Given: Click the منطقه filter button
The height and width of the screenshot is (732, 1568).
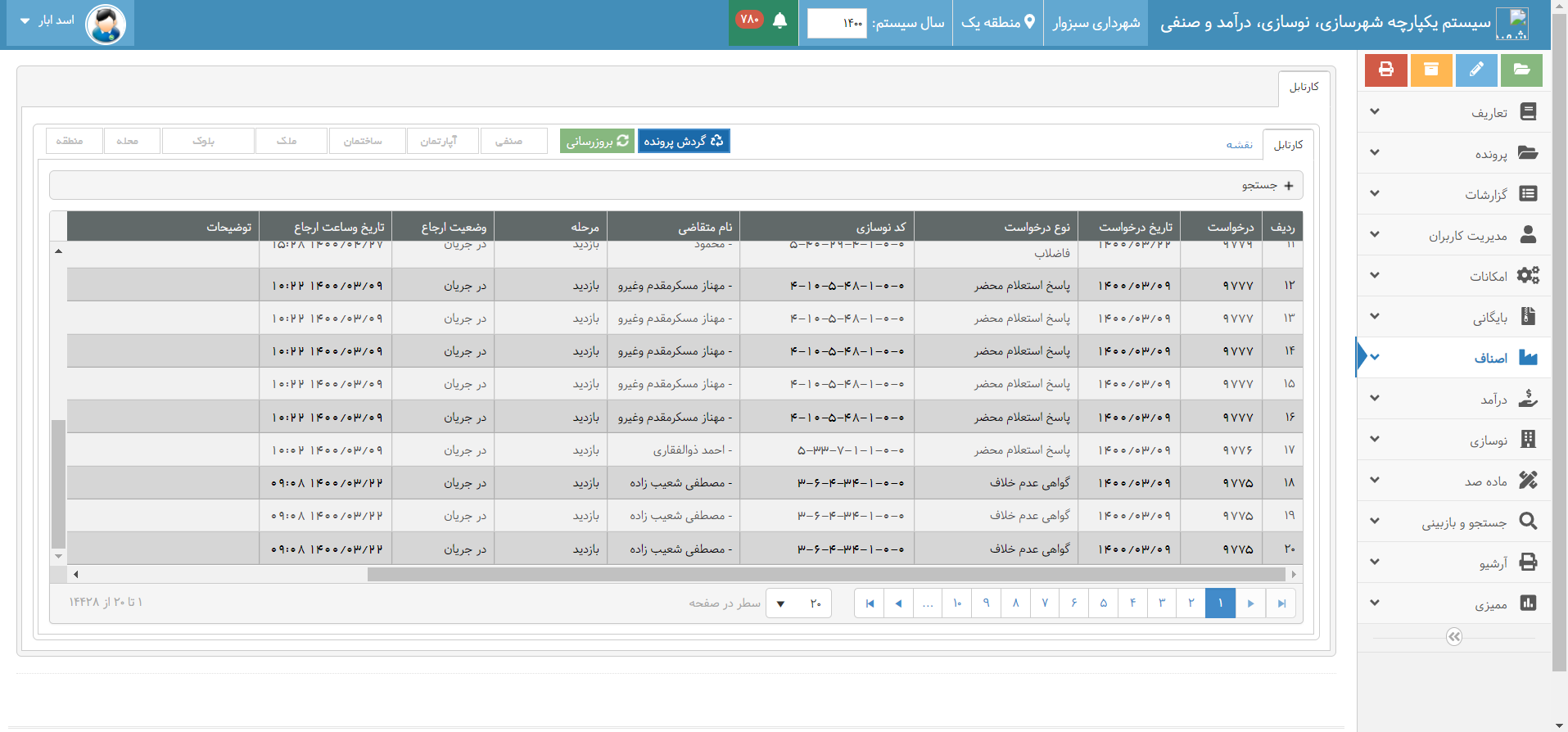Looking at the screenshot, I should tap(74, 141).
